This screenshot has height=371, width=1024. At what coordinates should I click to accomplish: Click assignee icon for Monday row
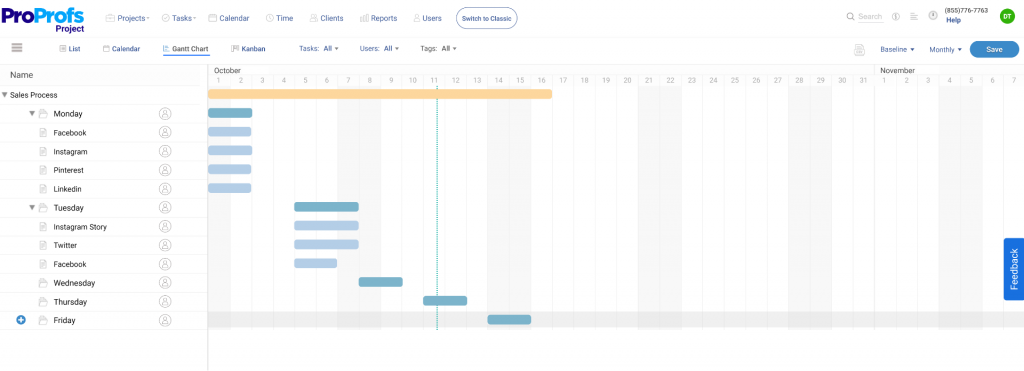(x=165, y=114)
